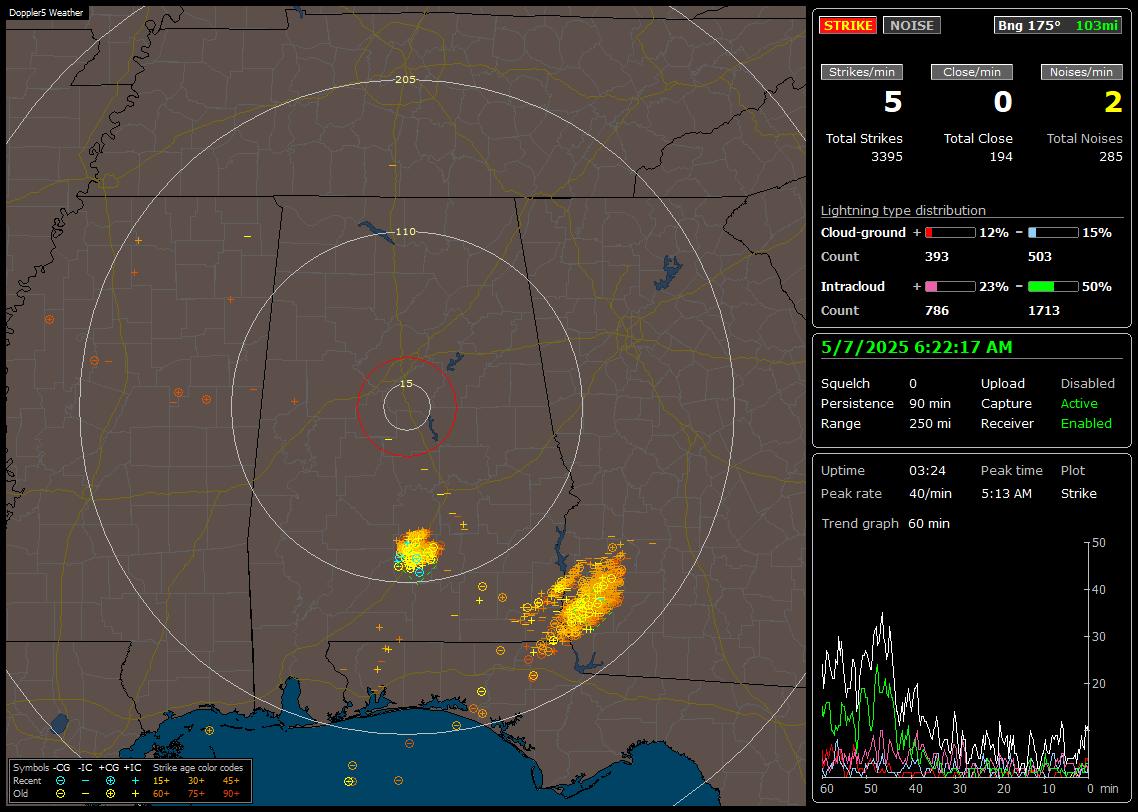The height and width of the screenshot is (812, 1138).
Task: Click the green date and time 5/7/2025 6:22:17 AM
Action: (x=917, y=348)
